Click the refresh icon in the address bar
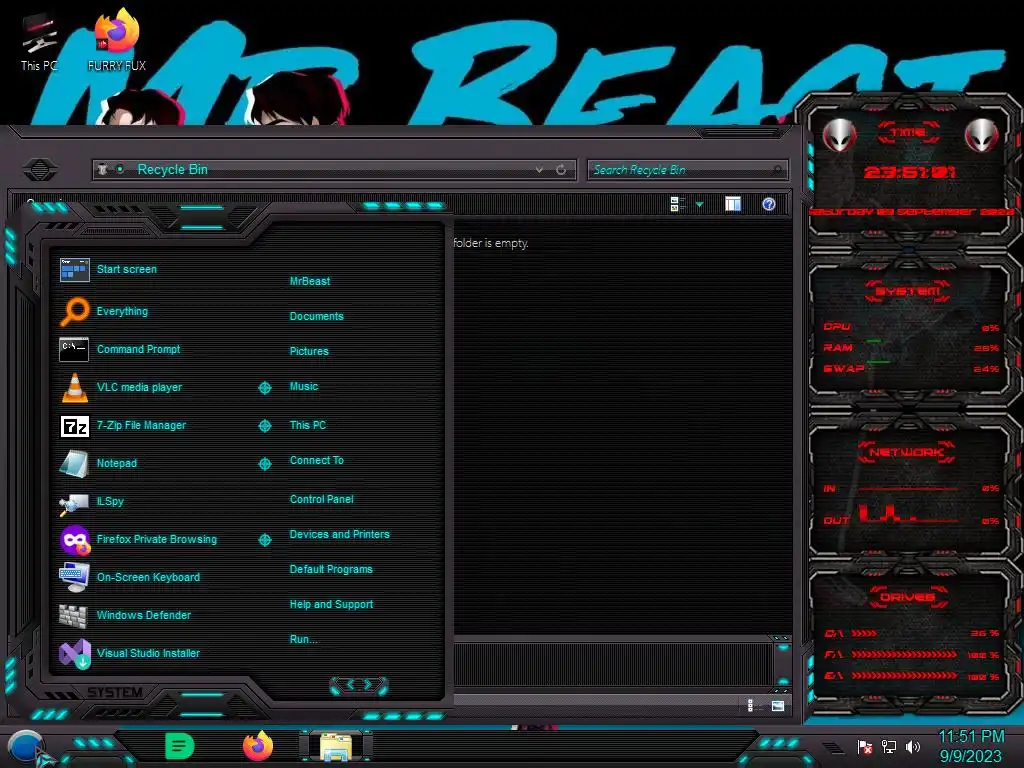Viewport: 1024px width, 768px height. 561,170
